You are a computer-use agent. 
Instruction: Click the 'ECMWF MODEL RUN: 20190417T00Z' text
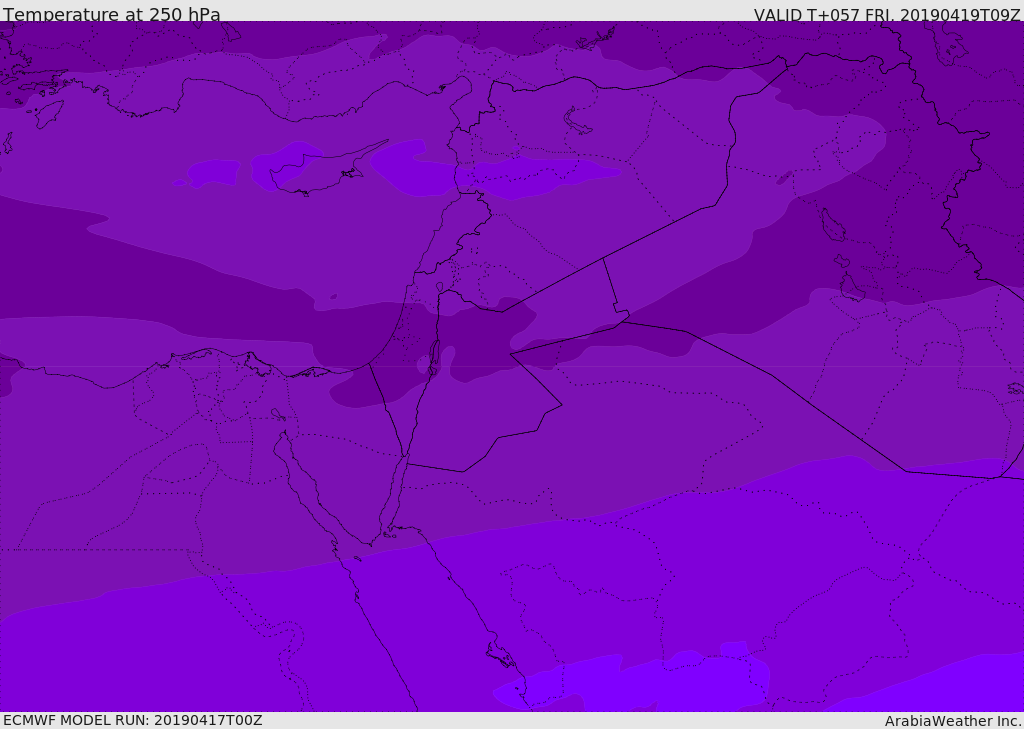tap(133, 720)
